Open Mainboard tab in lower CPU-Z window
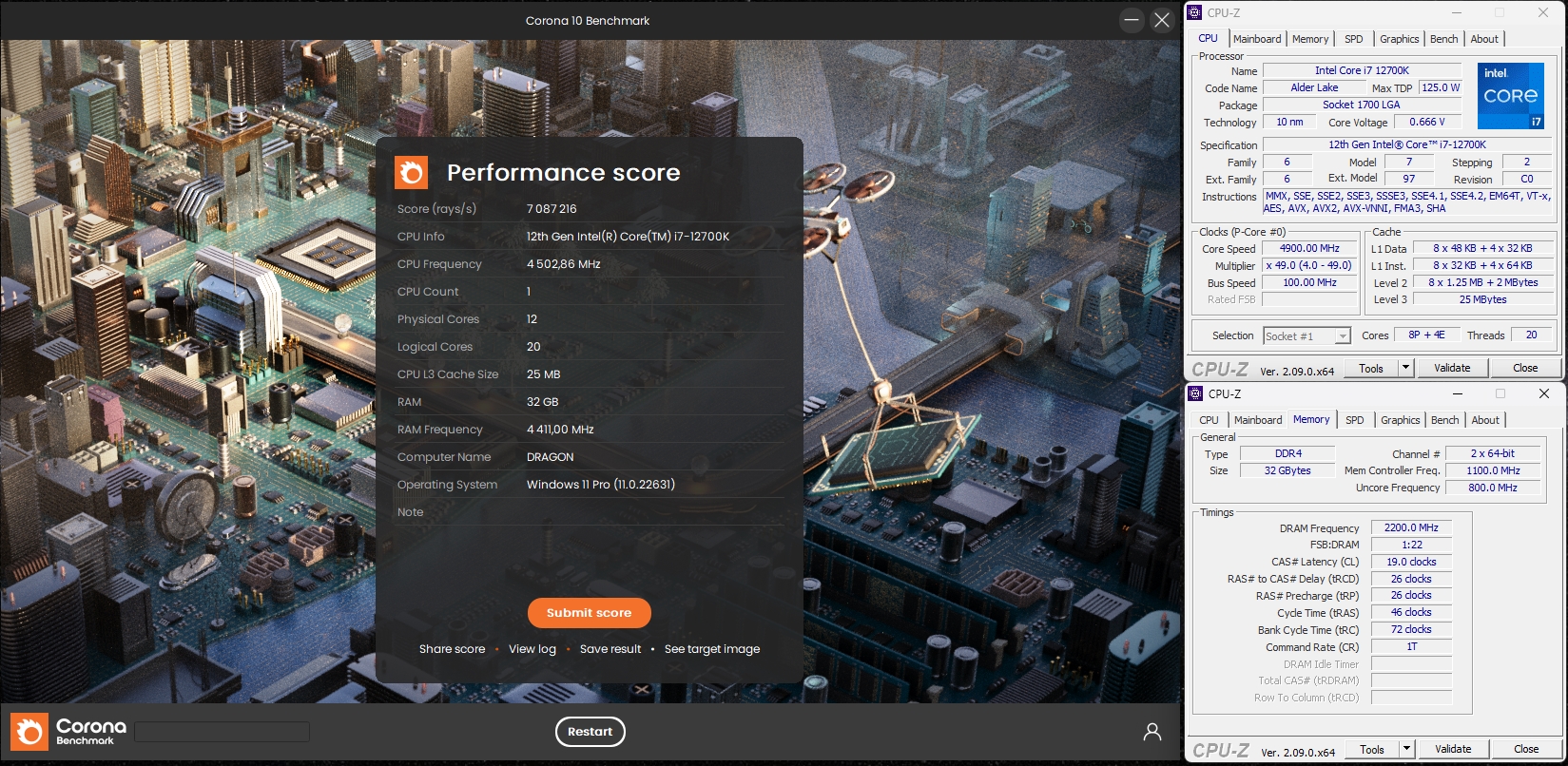The image size is (1568, 766). (1258, 420)
